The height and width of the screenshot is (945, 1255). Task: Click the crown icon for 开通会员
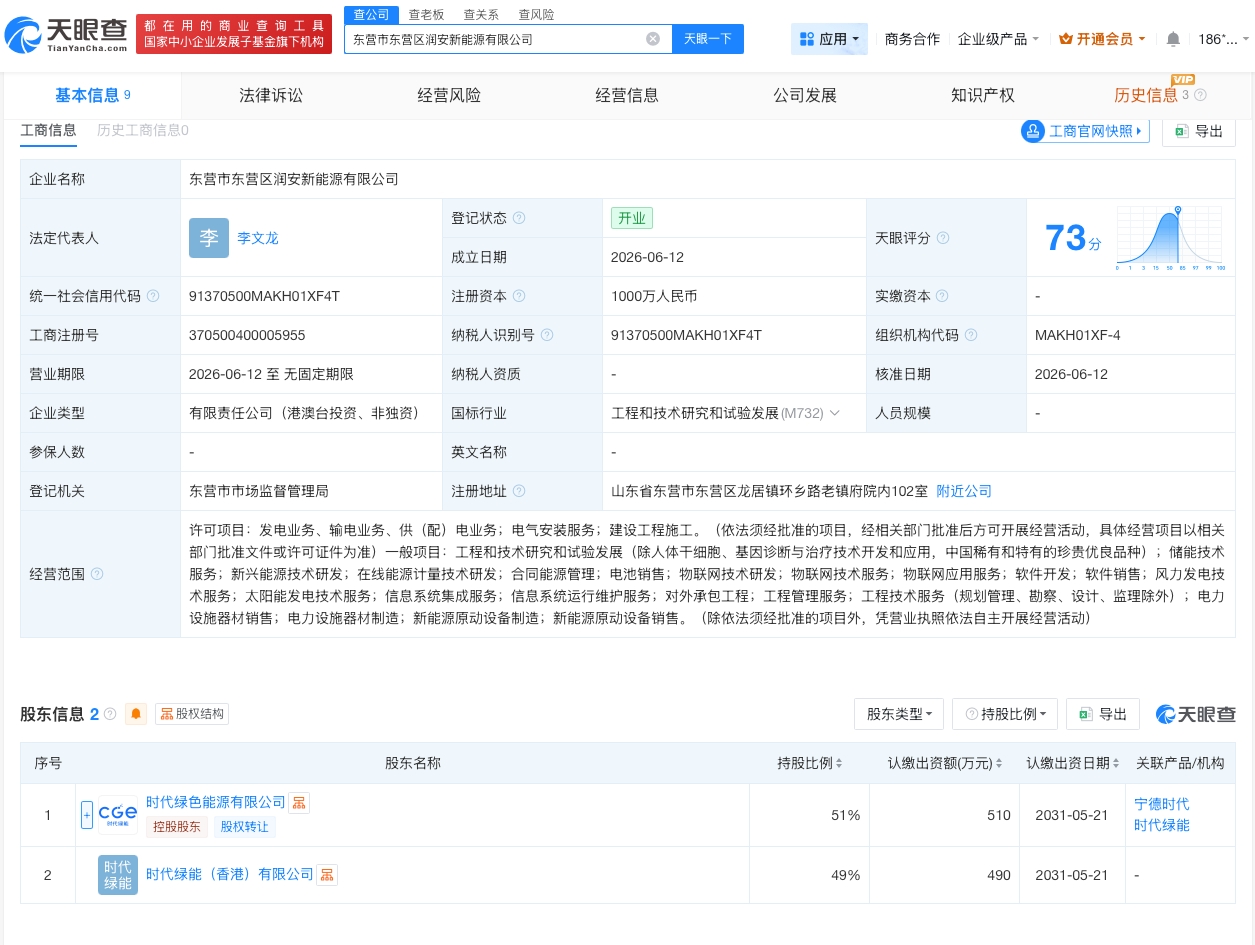click(1065, 39)
